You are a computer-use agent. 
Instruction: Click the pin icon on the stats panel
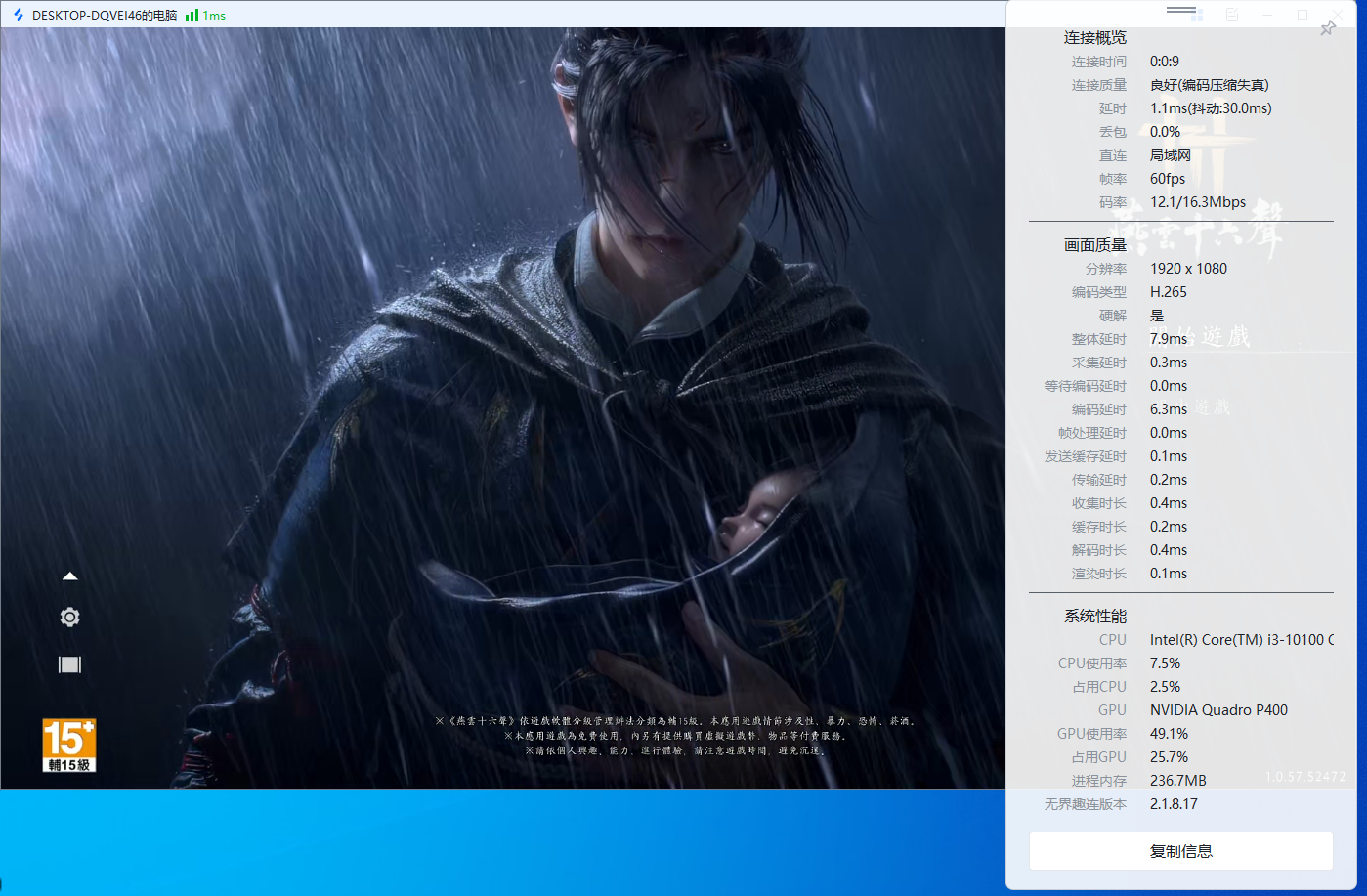pyautogui.click(x=1327, y=29)
